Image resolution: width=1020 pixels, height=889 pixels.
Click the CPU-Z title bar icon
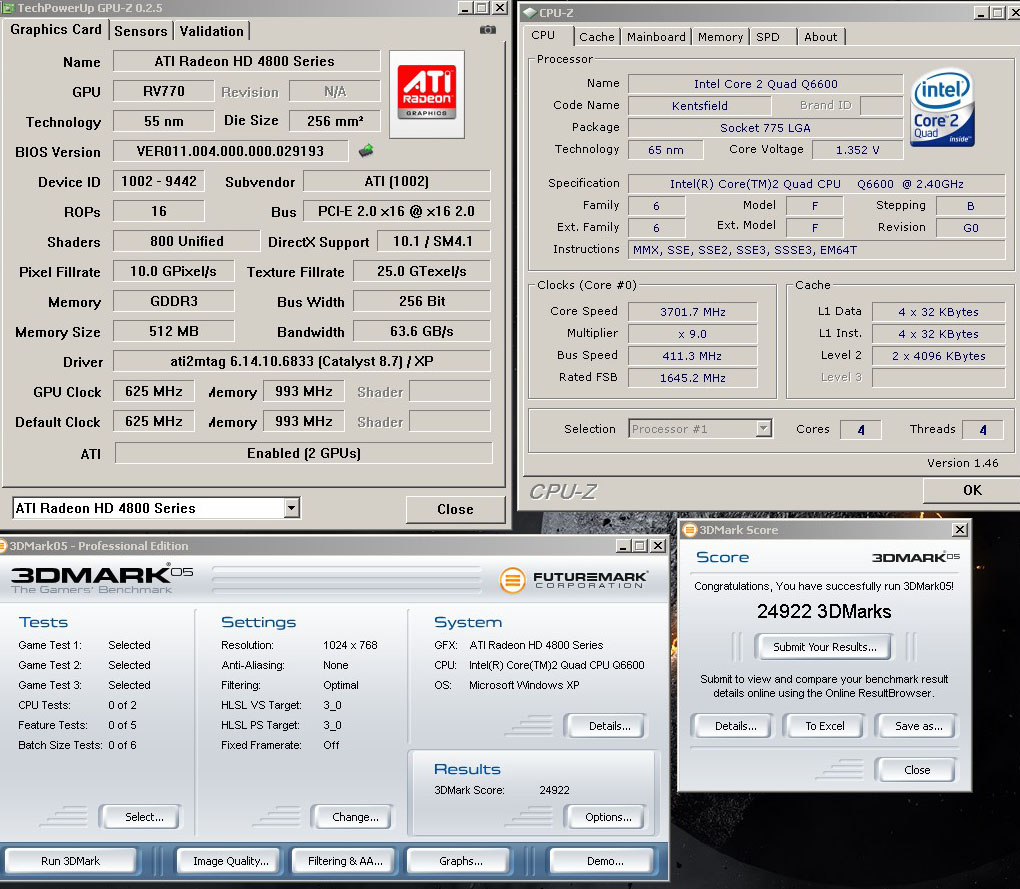[529, 12]
